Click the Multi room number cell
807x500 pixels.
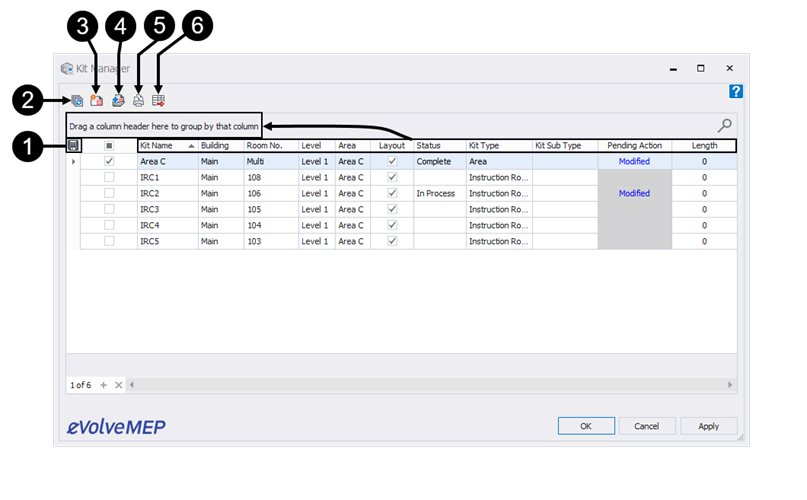tap(271, 162)
